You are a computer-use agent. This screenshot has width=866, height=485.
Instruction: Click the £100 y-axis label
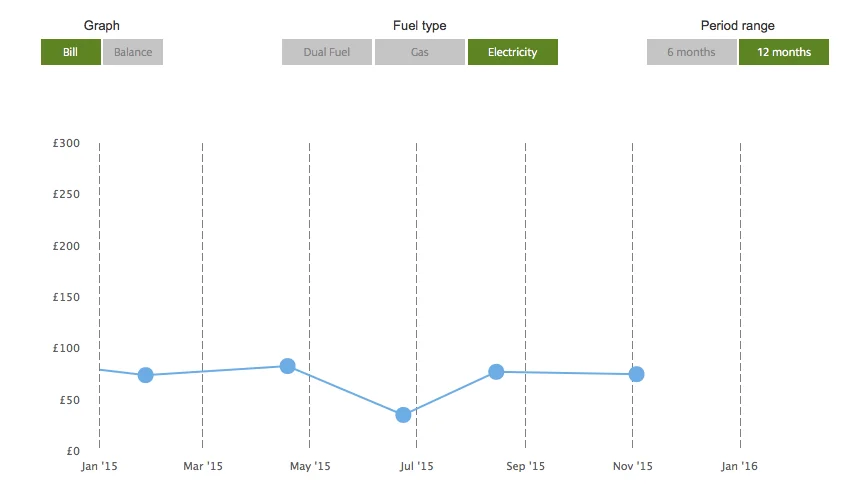click(66, 349)
